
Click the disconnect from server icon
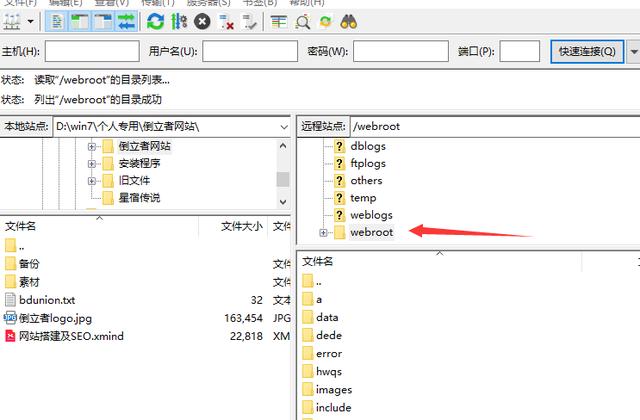point(227,20)
